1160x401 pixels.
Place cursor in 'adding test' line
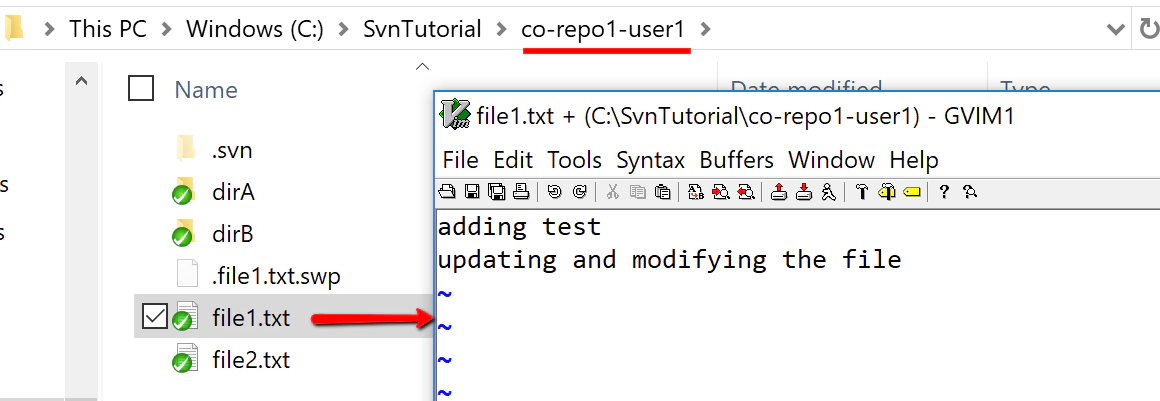point(519,226)
